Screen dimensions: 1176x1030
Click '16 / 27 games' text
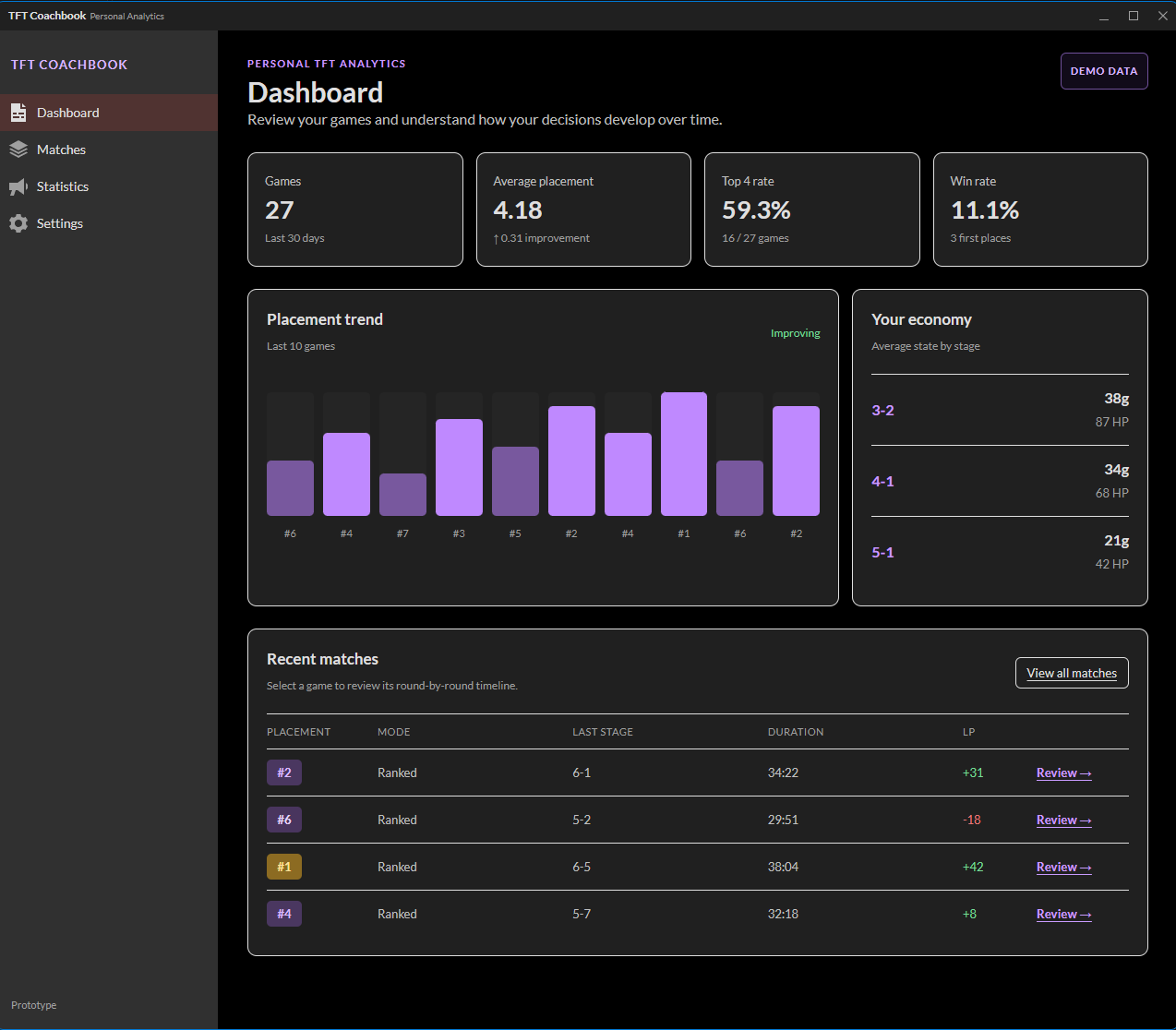[x=755, y=238]
